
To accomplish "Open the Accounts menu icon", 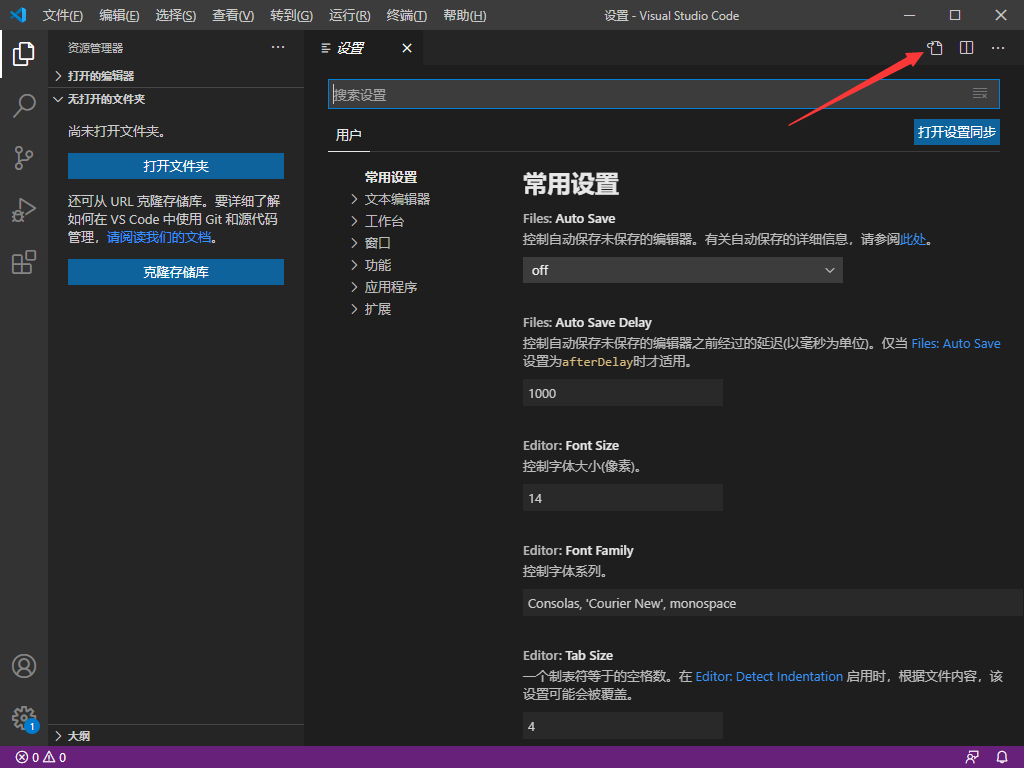I will (24, 665).
